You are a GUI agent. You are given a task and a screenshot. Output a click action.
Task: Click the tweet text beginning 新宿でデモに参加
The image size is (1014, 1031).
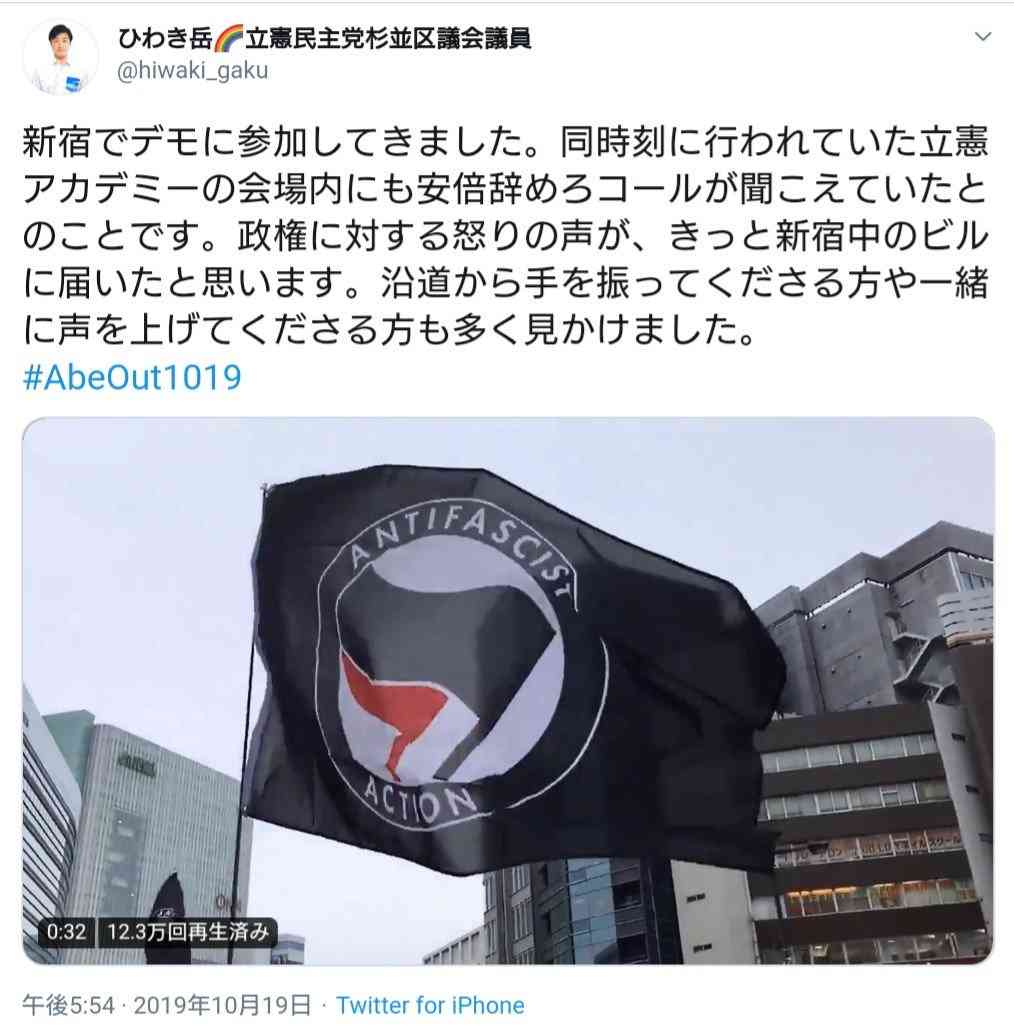click(x=505, y=237)
